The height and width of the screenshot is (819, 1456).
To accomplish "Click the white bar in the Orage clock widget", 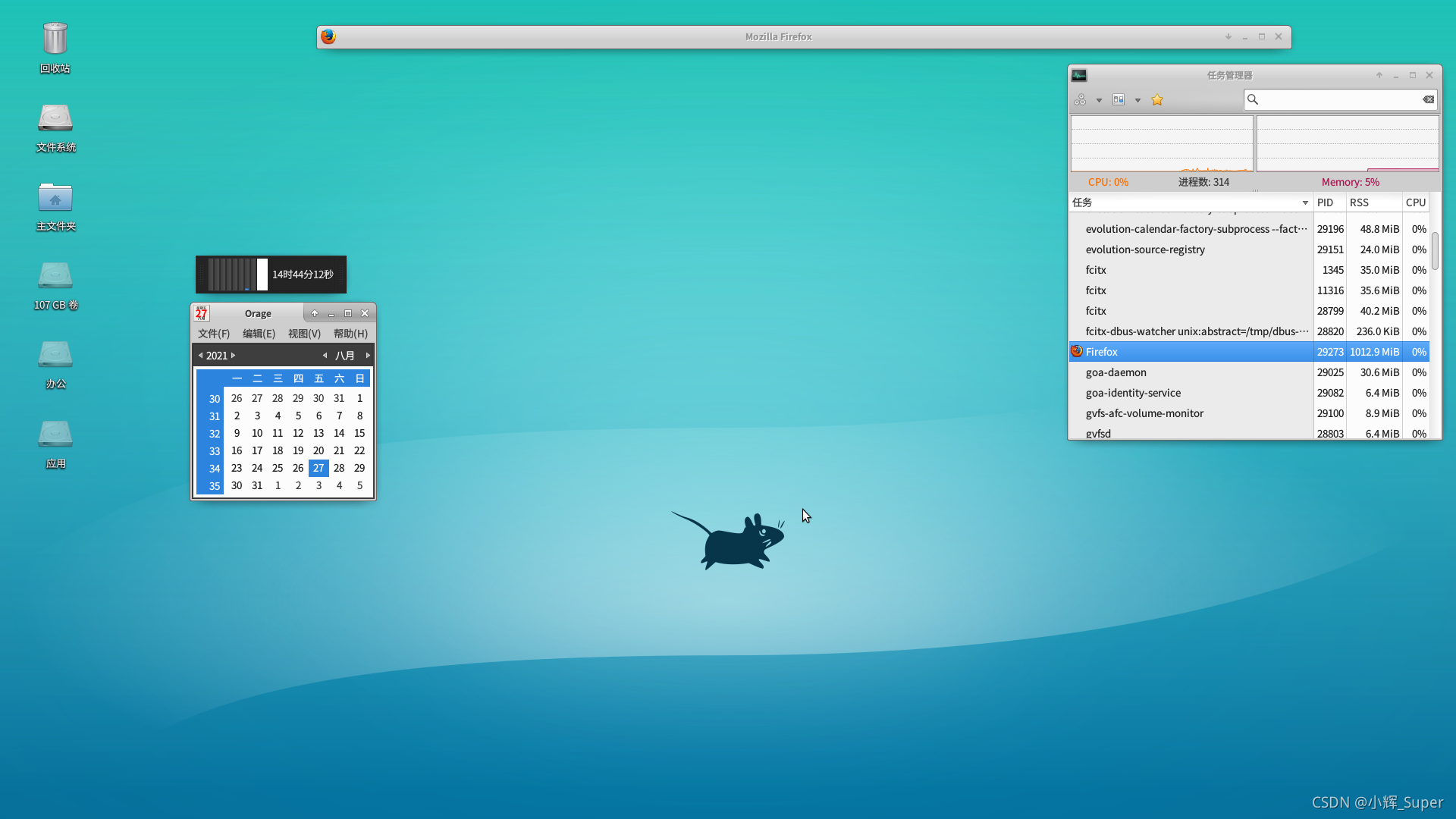I will click(x=262, y=275).
